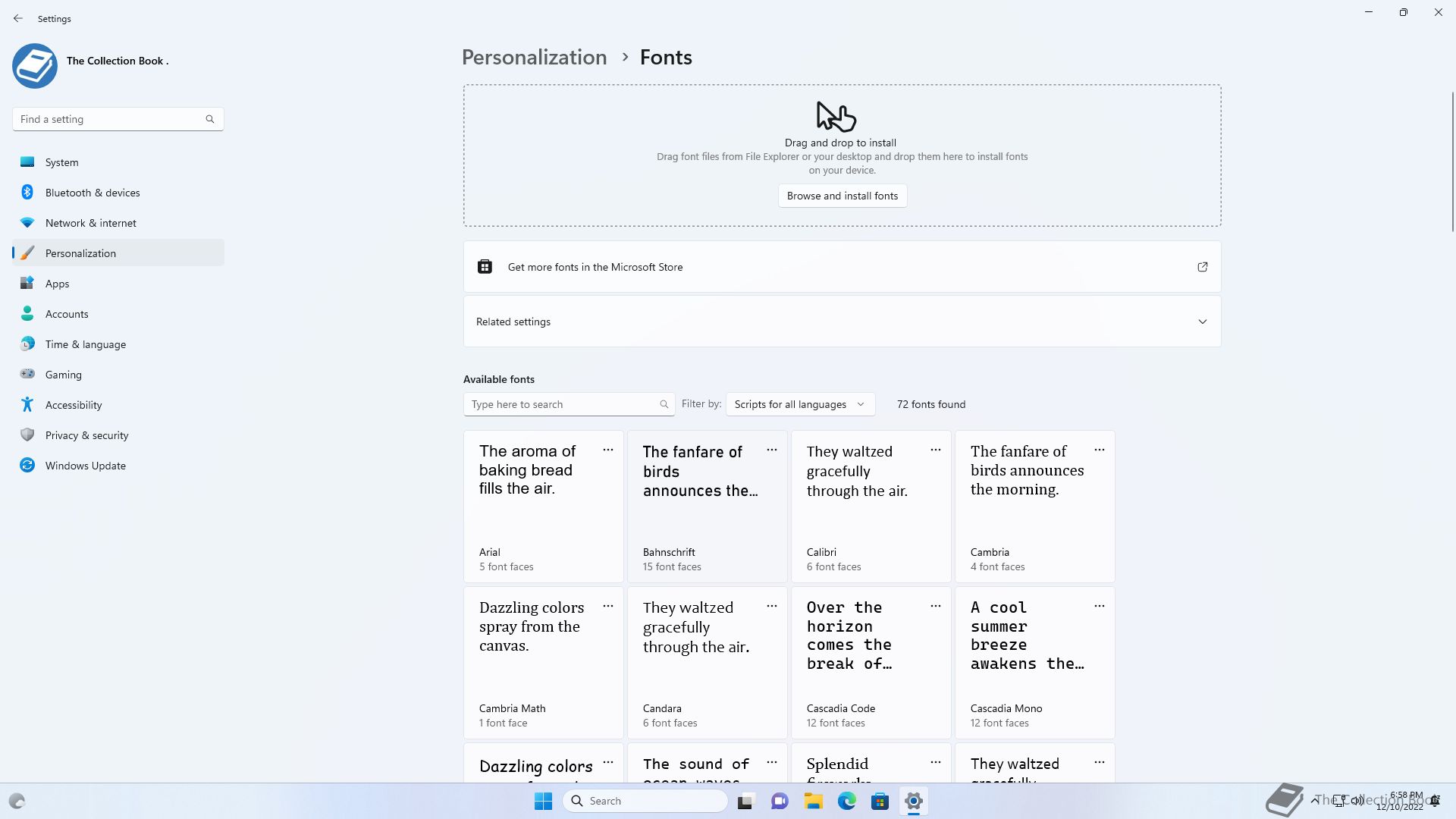Open the Bluetooth & devices section
Viewport: 1456px width, 819px height.
pyautogui.click(x=118, y=193)
